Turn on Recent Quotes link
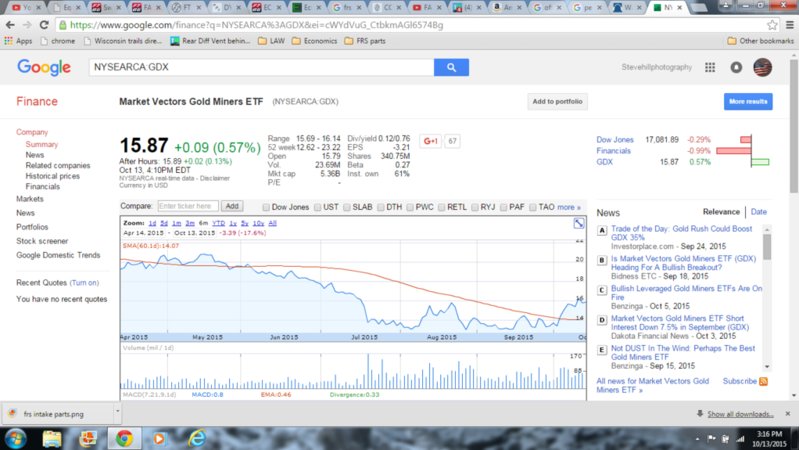 [x=84, y=283]
